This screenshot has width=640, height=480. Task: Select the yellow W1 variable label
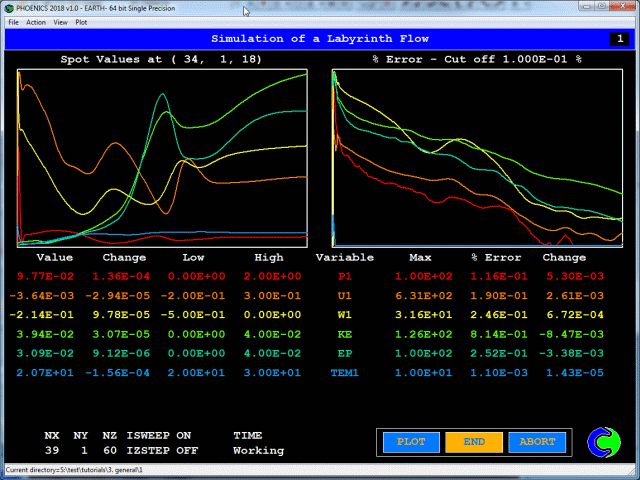pyautogui.click(x=346, y=313)
